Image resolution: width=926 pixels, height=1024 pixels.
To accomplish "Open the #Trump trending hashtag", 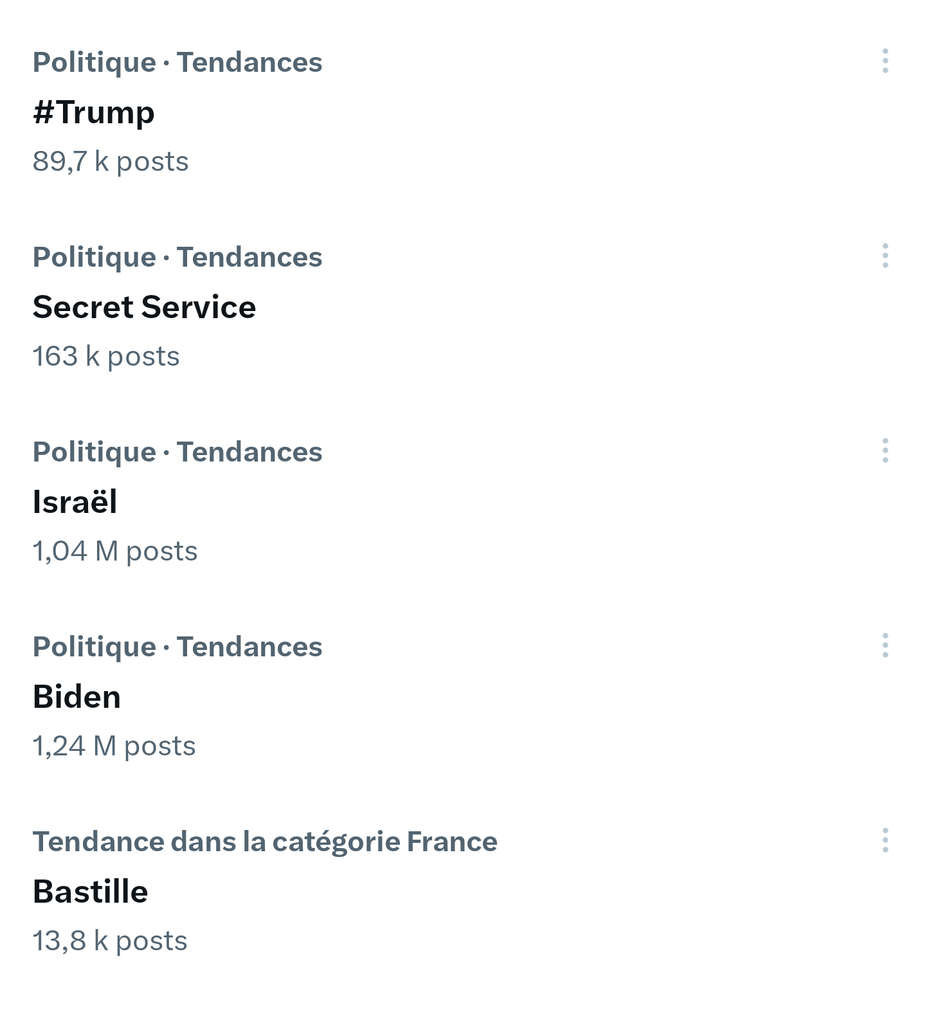I will point(94,112).
